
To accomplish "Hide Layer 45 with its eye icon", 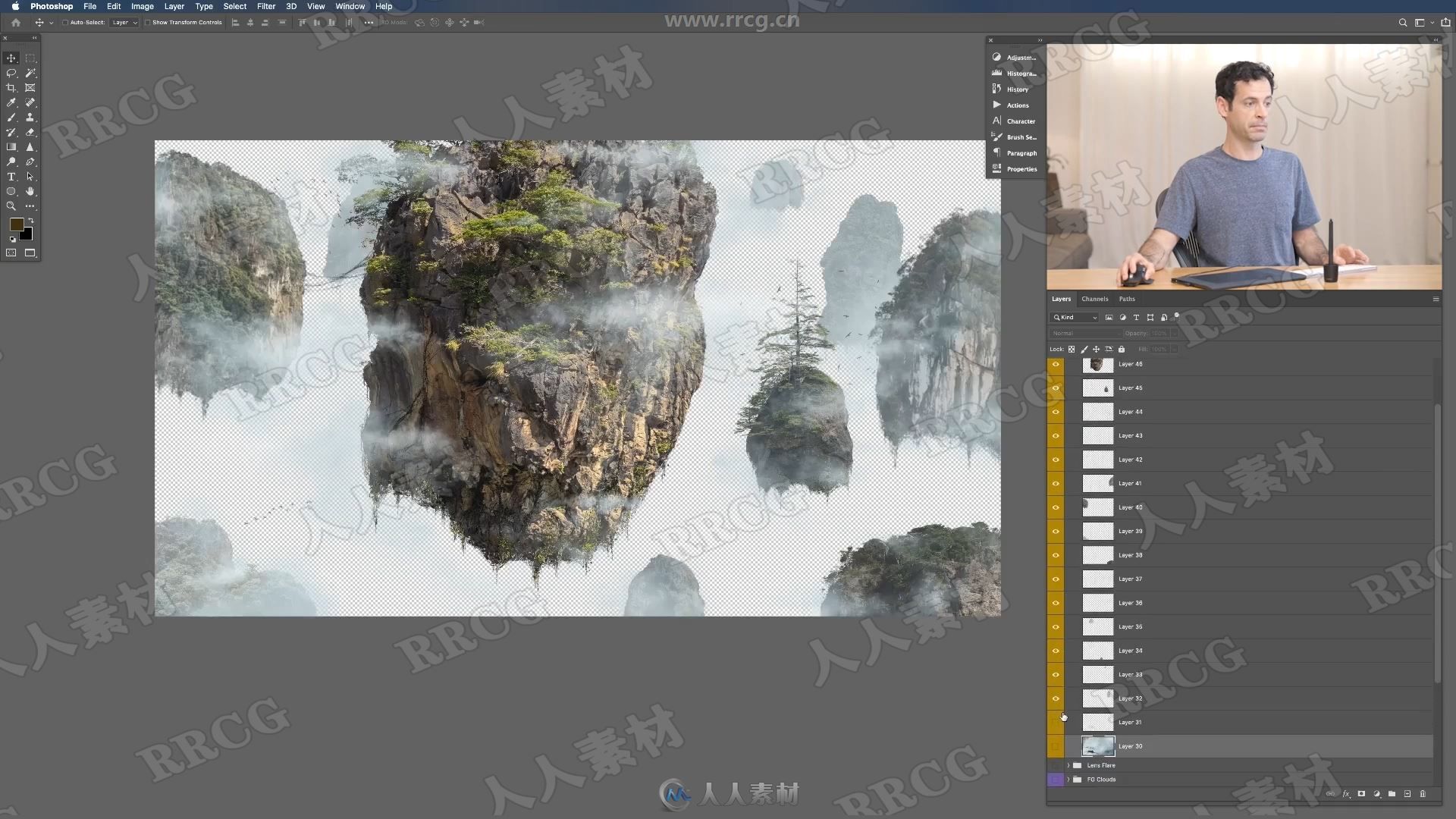I will 1056,388.
